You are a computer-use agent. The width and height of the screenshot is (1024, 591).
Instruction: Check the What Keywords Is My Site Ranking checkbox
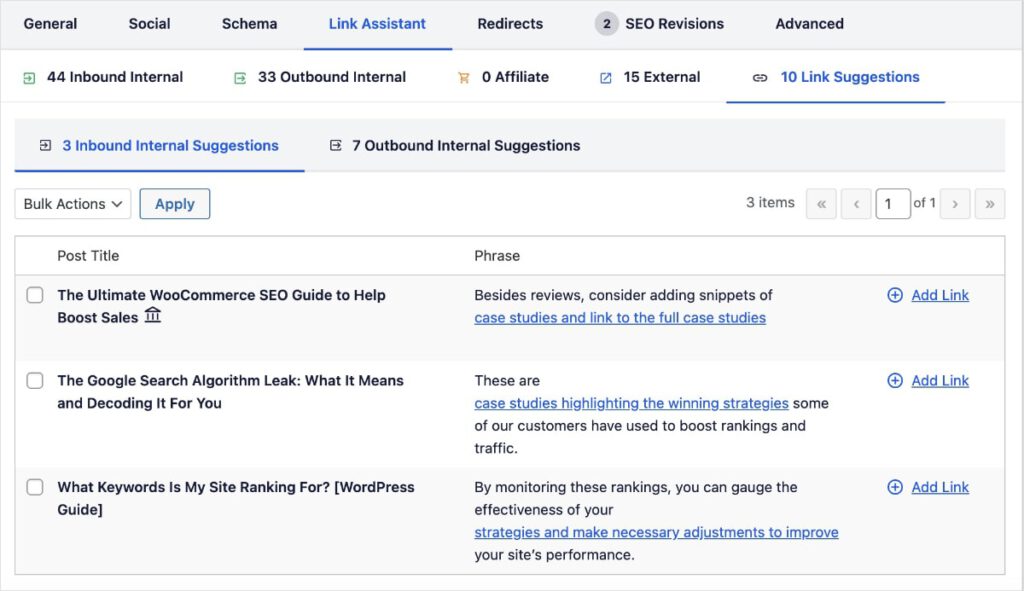click(35, 487)
